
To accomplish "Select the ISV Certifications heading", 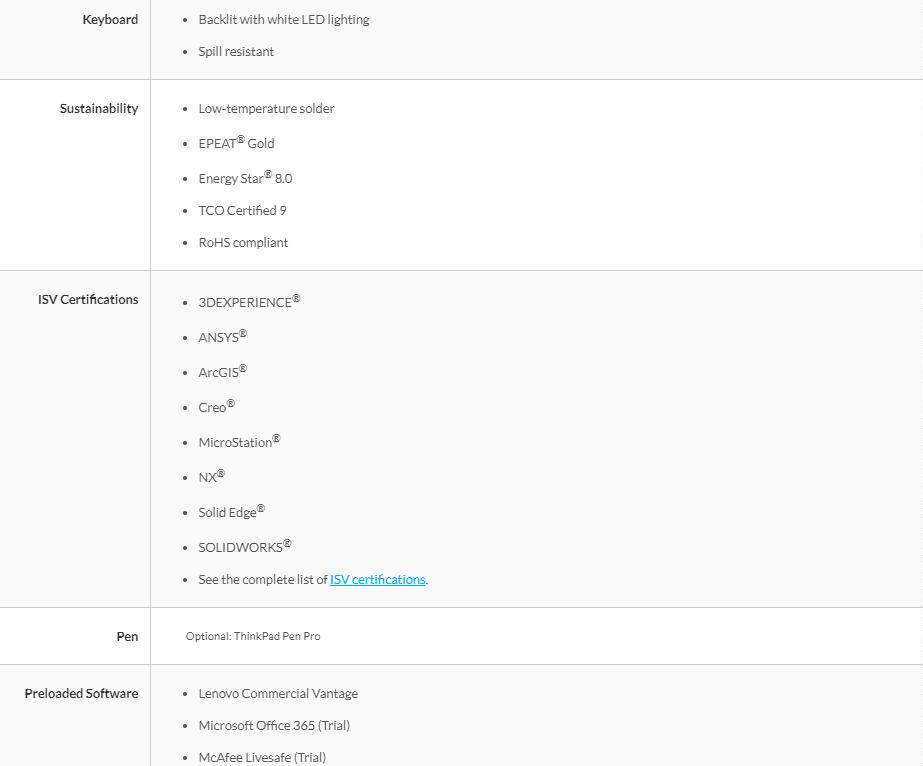I will click(x=88, y=299).
